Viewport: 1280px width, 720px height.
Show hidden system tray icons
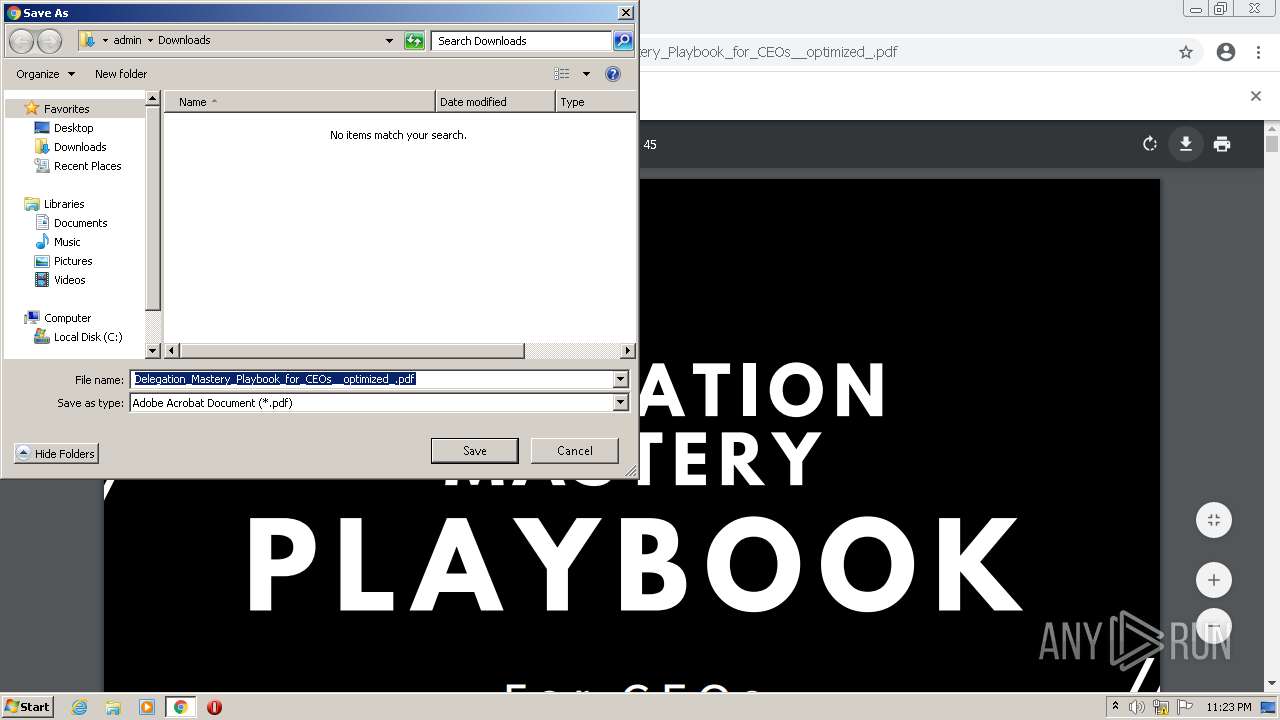(1115, 707)
